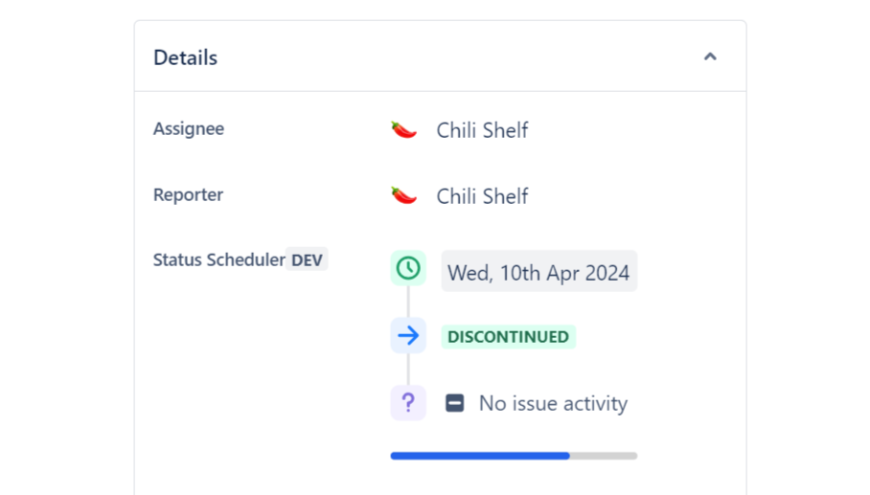The width and height of the screenshot is (870, 495).
Task: Click the Reporter chili pepper avatar
Action: 404,196
